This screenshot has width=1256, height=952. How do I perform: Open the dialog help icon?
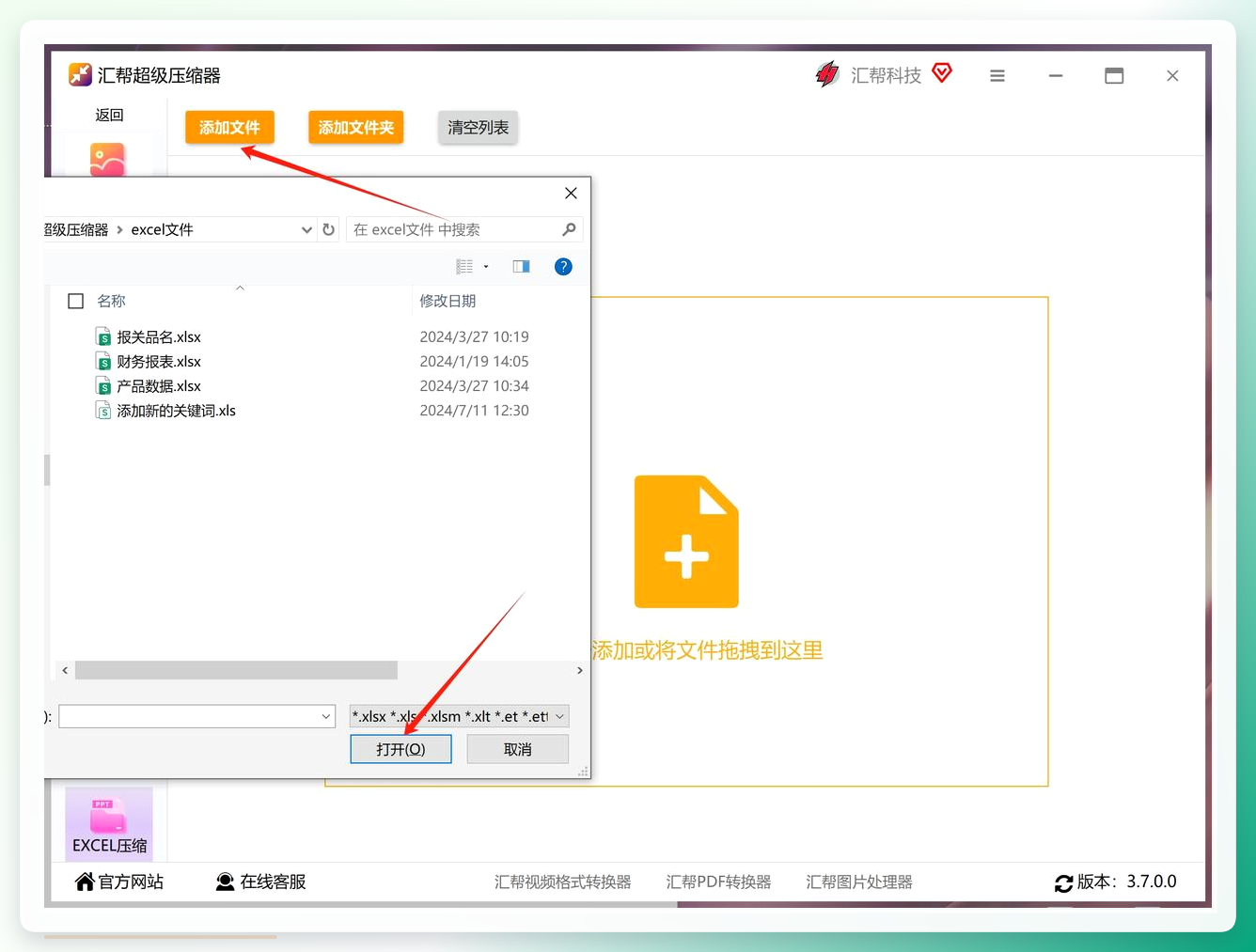563,267
